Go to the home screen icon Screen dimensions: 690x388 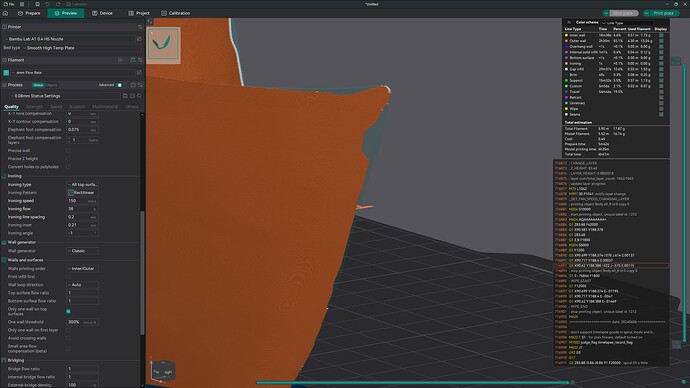pos(5,13)
